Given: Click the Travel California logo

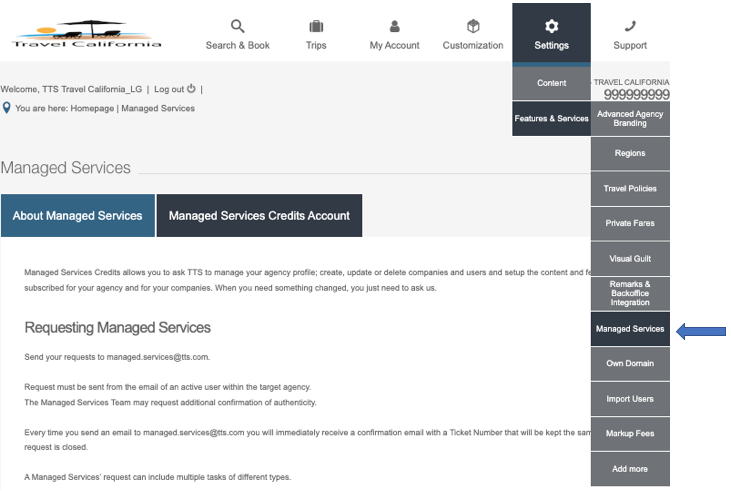Looking at the screenshot, I should click(86, 34).
